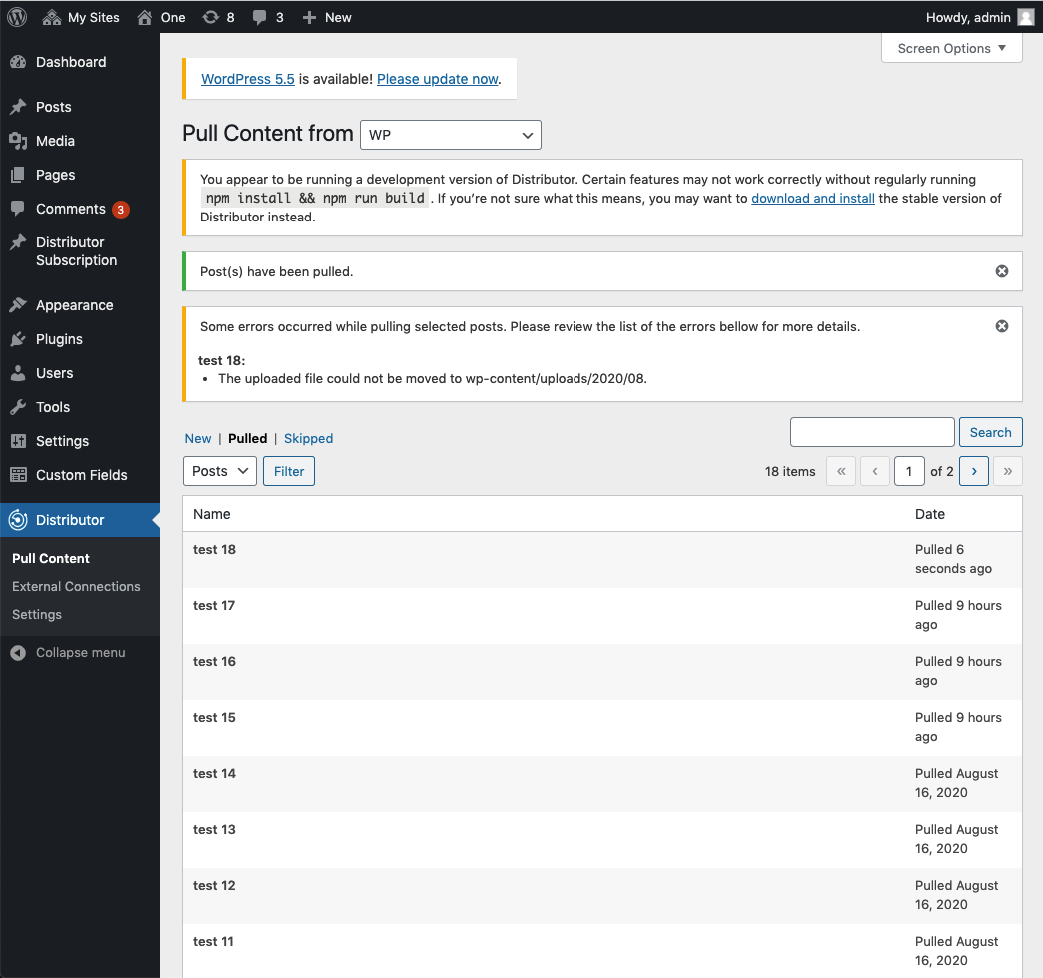Open the My Sites network icon
The height and width of the screenshot is (978, 1043).
click(51, 17)
